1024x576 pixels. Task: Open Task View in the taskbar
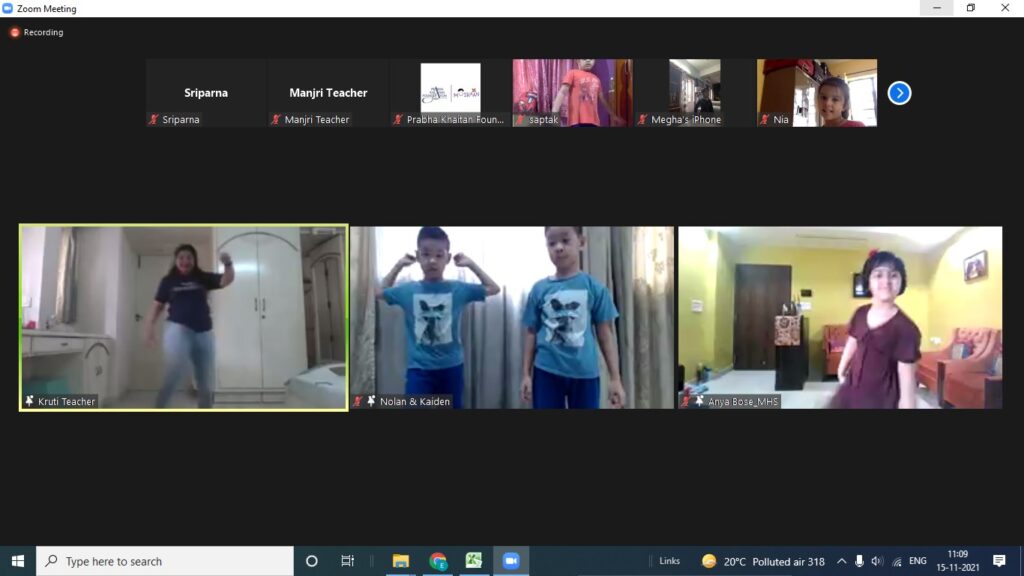[347, 561]
